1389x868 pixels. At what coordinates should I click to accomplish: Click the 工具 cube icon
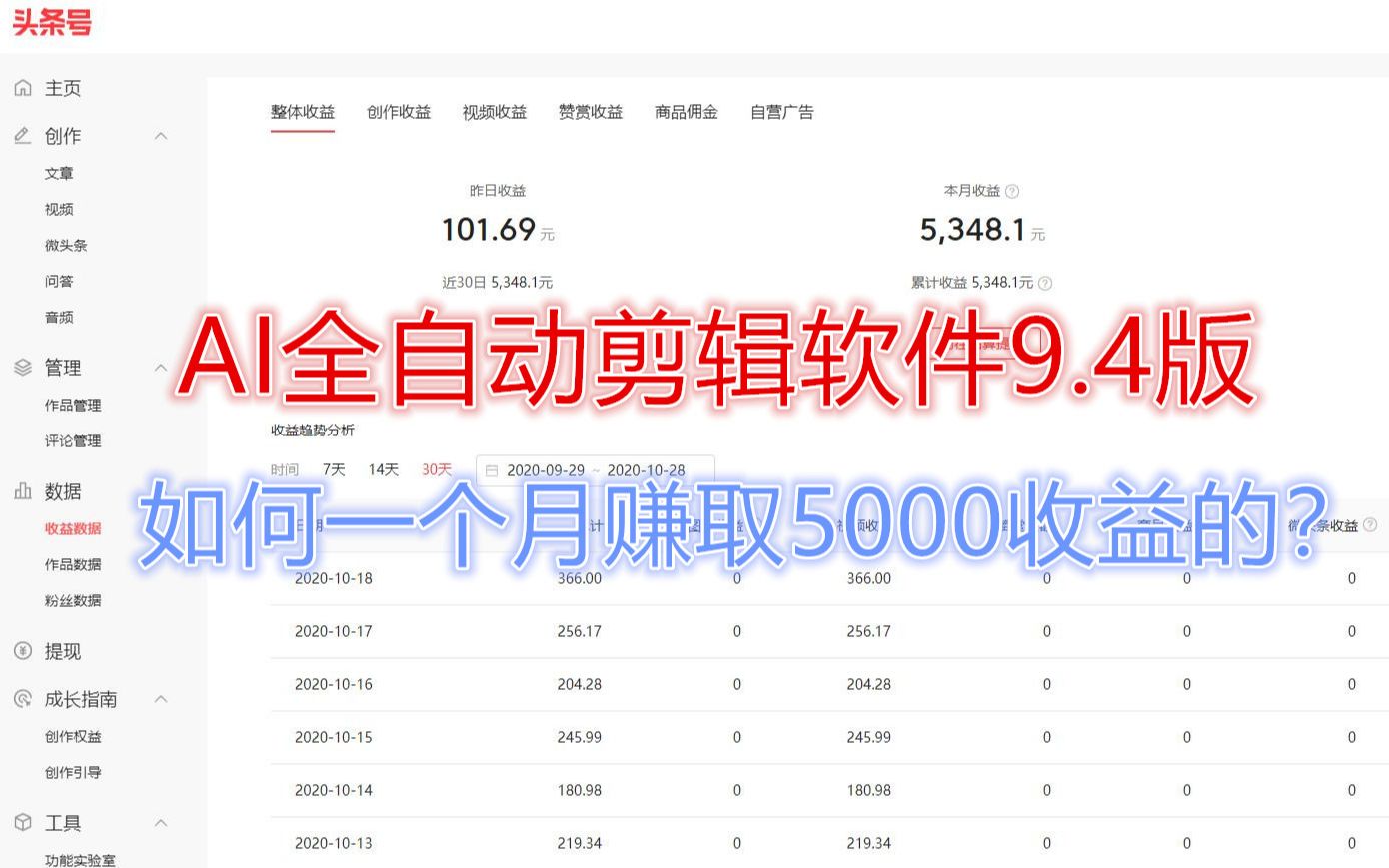[23, 823]
